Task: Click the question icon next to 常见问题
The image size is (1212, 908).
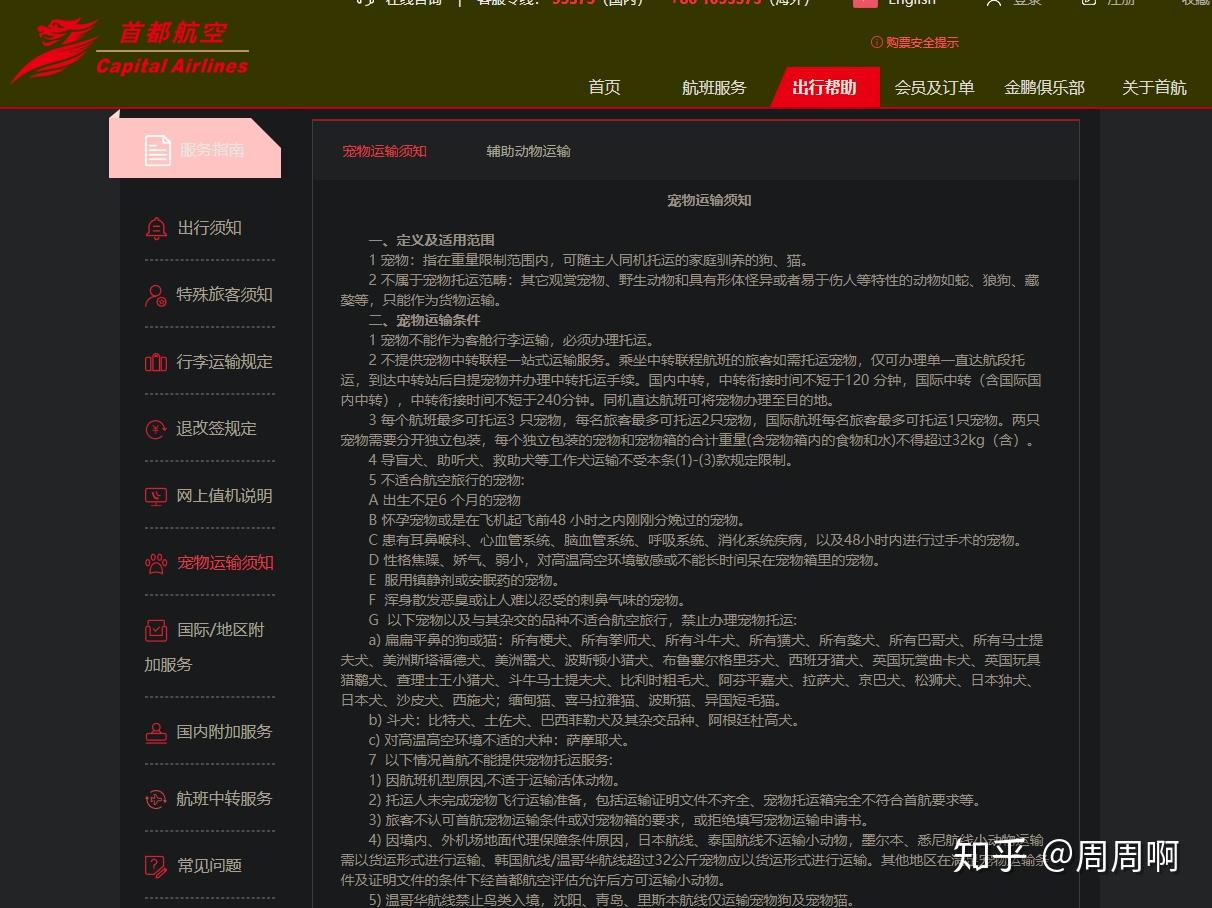Action: coord(156,866)
